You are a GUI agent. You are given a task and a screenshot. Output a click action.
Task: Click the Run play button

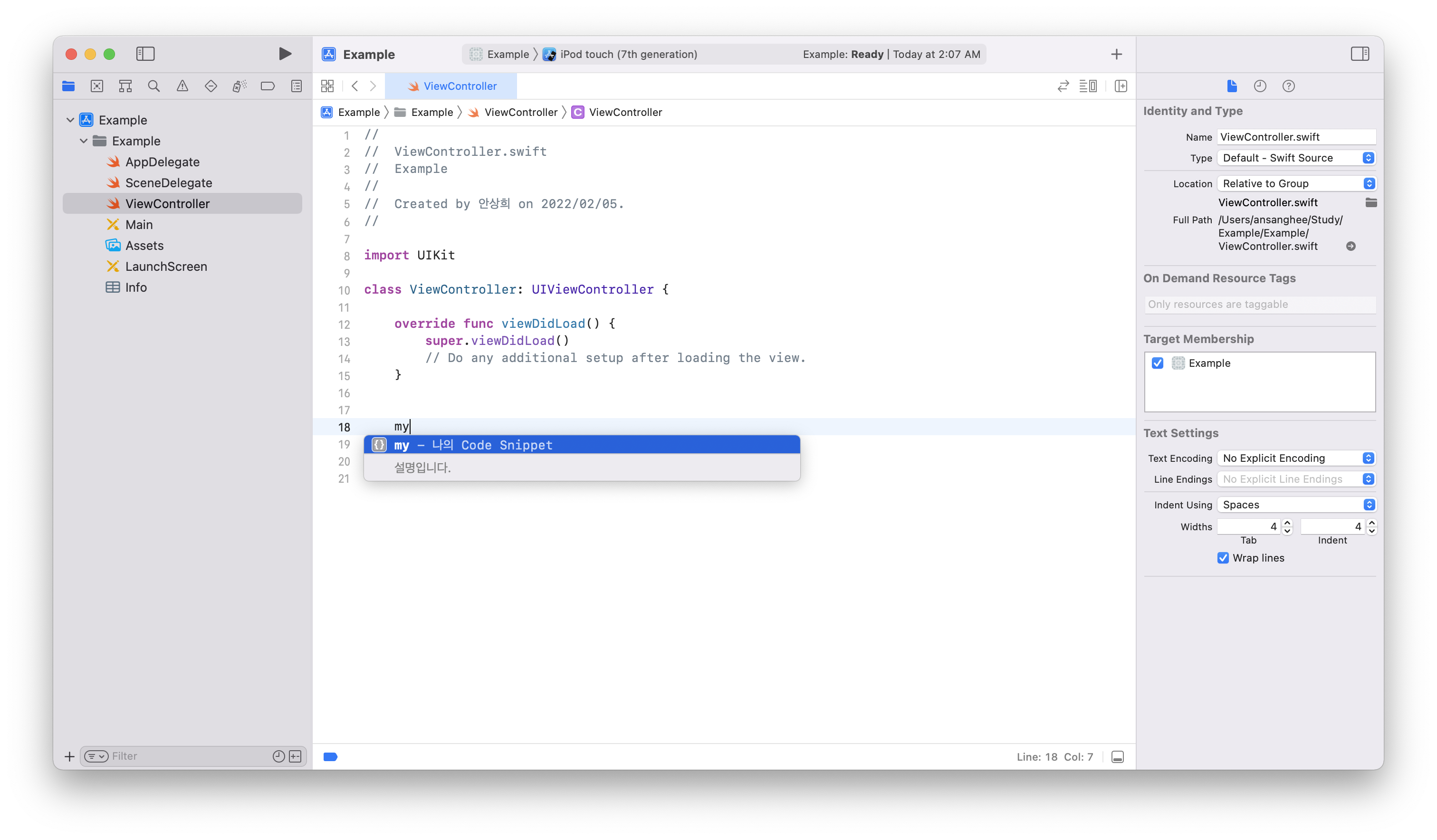tap(285, 54)
